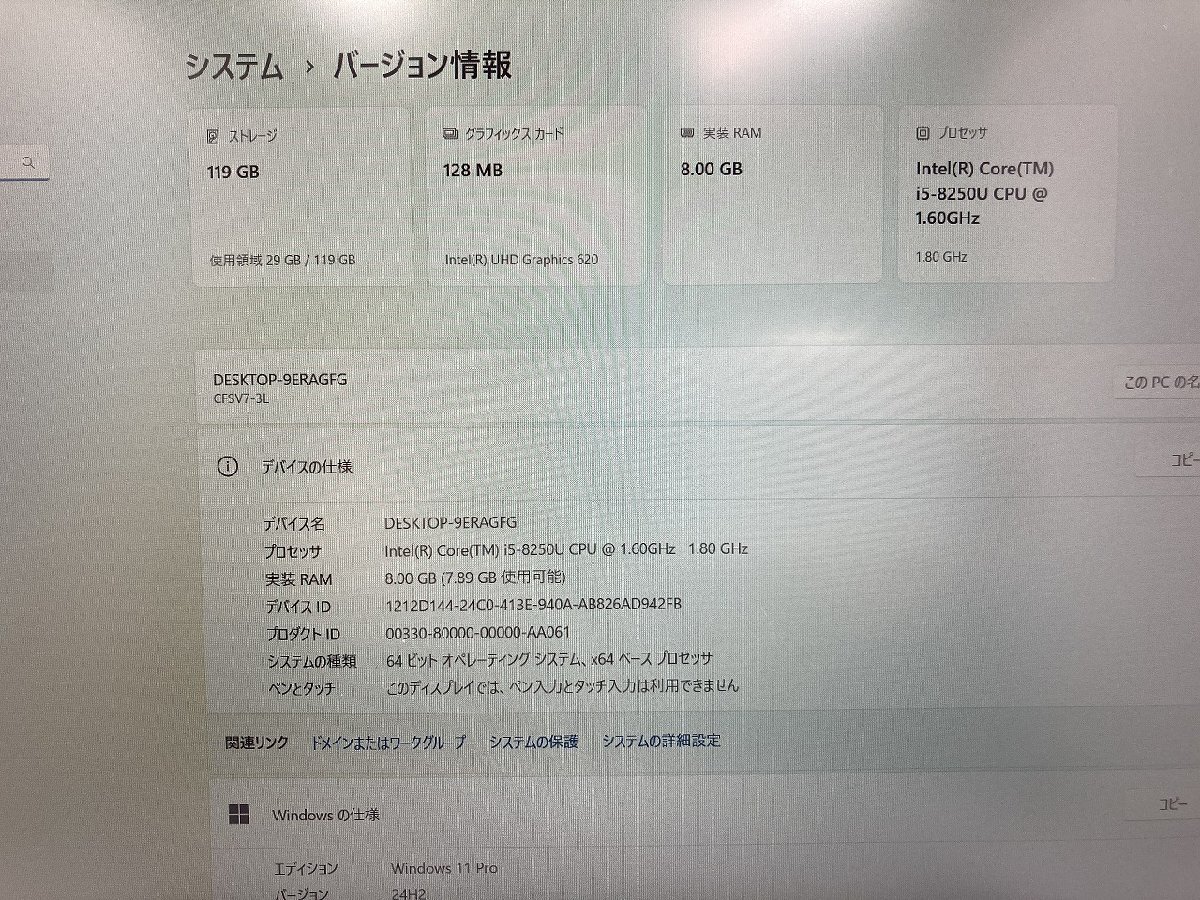Viewport: 1200px width, 900px height.
Task: Click the settings search input field
Action: tap(24, 162)
